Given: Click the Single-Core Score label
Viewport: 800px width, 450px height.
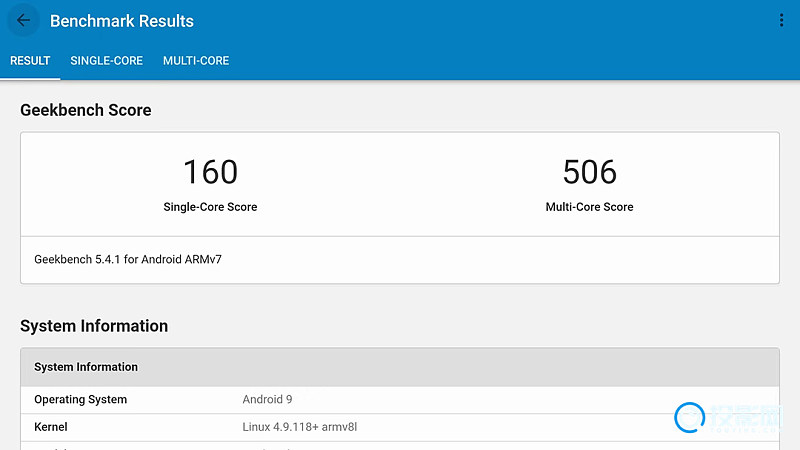Looking at the screenshot, I should (x=210, y=207).
